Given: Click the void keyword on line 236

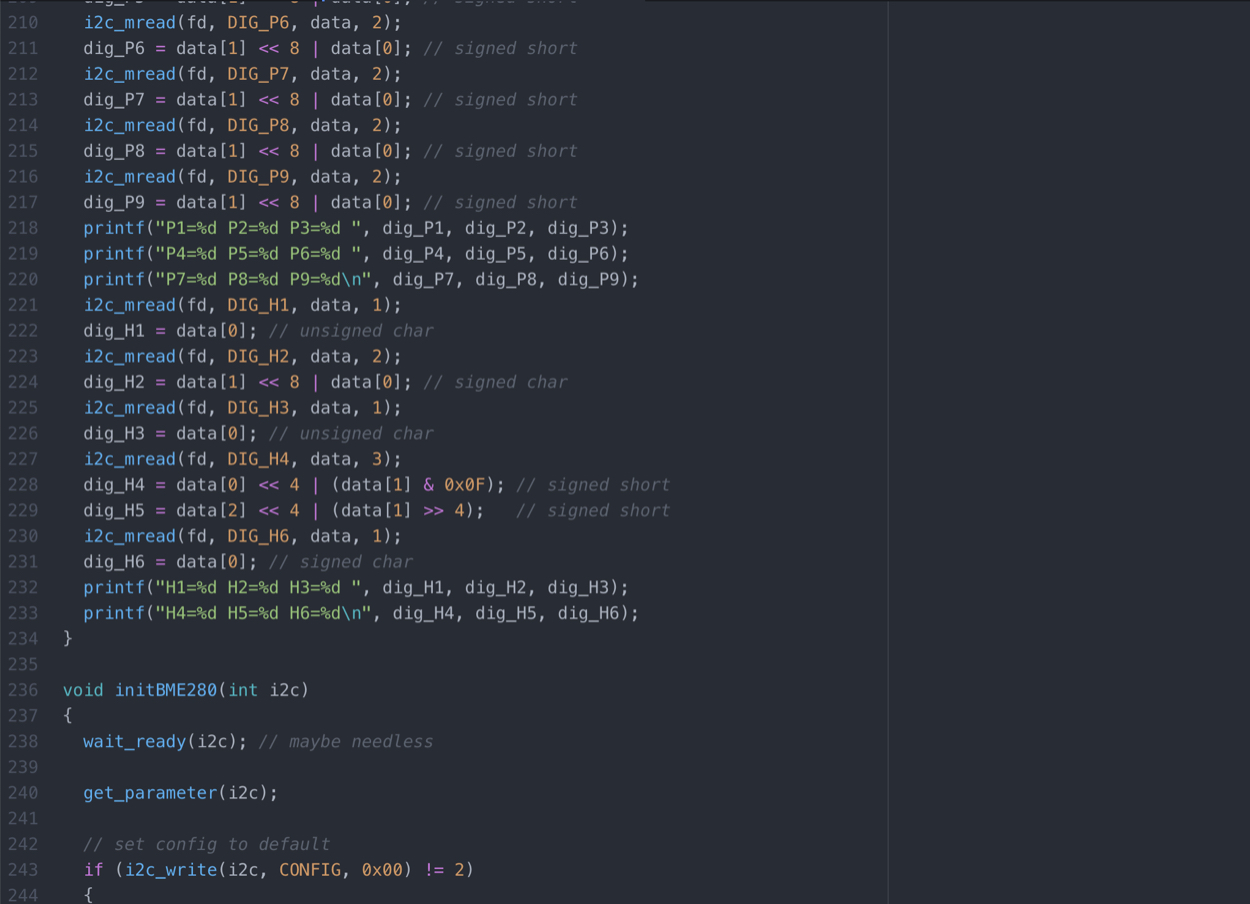Looking at the screenshot, I should (83, 690).
